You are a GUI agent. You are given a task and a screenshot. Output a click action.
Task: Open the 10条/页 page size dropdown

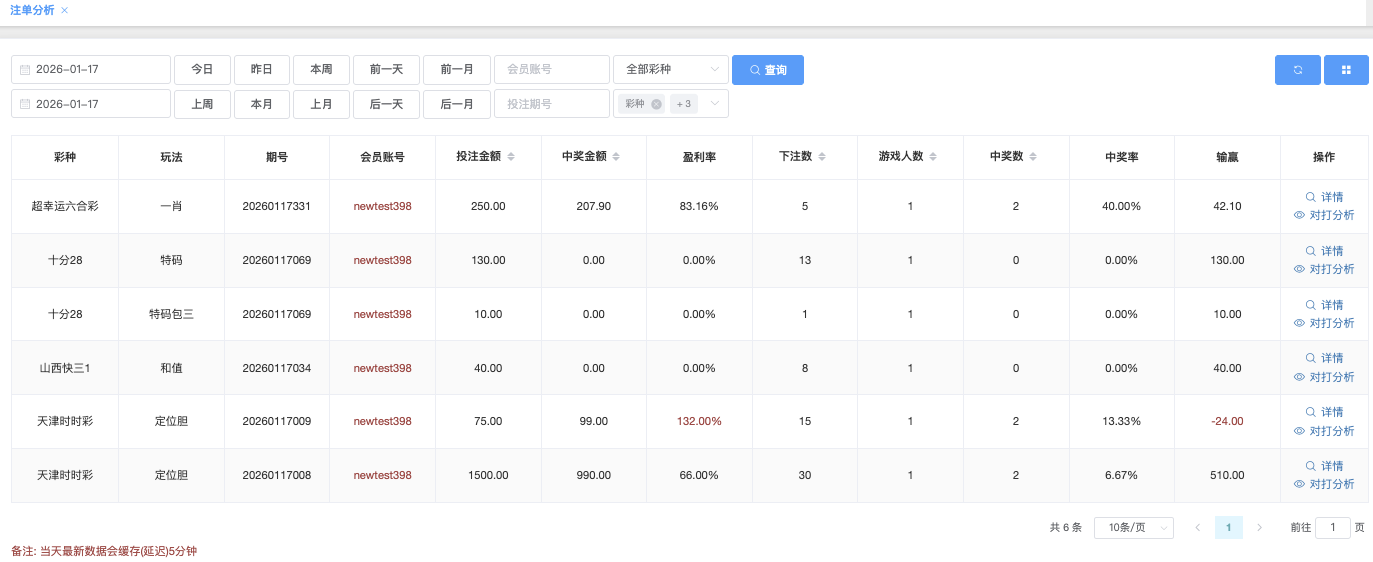(1133, 527)
